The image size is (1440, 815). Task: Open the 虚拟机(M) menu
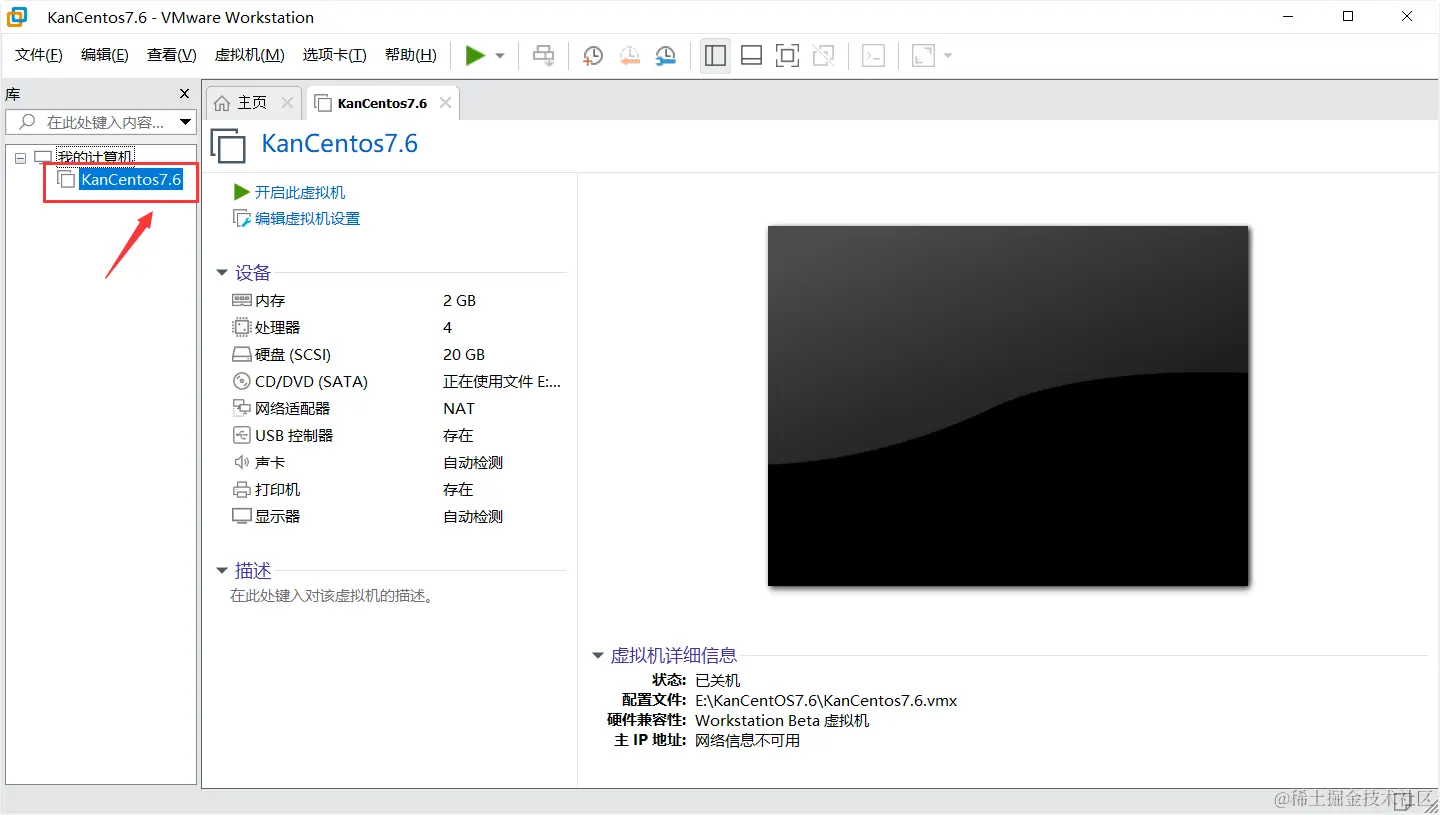[x=249, y=55]
